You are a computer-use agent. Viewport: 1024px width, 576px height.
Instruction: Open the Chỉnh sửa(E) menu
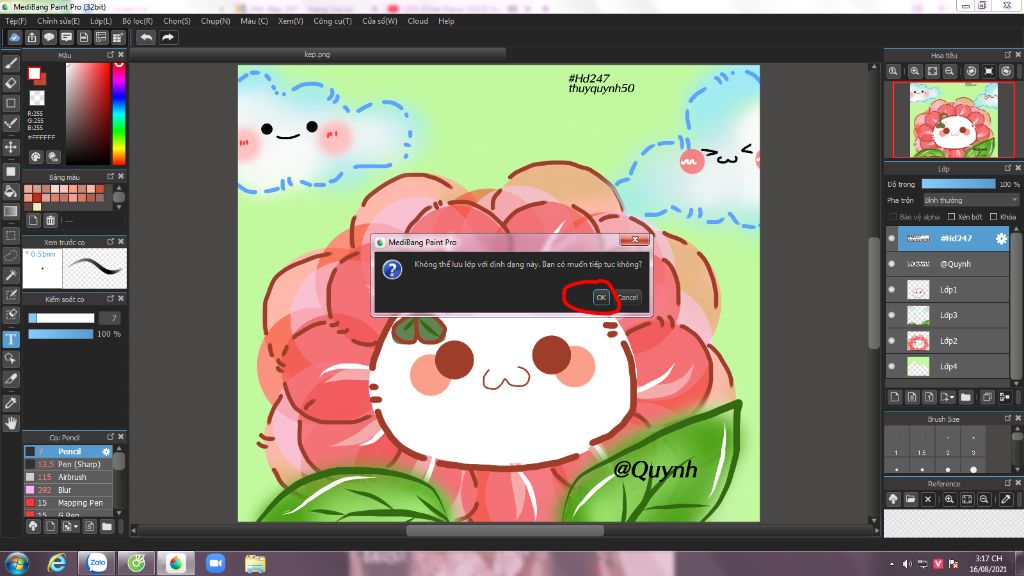58,21
